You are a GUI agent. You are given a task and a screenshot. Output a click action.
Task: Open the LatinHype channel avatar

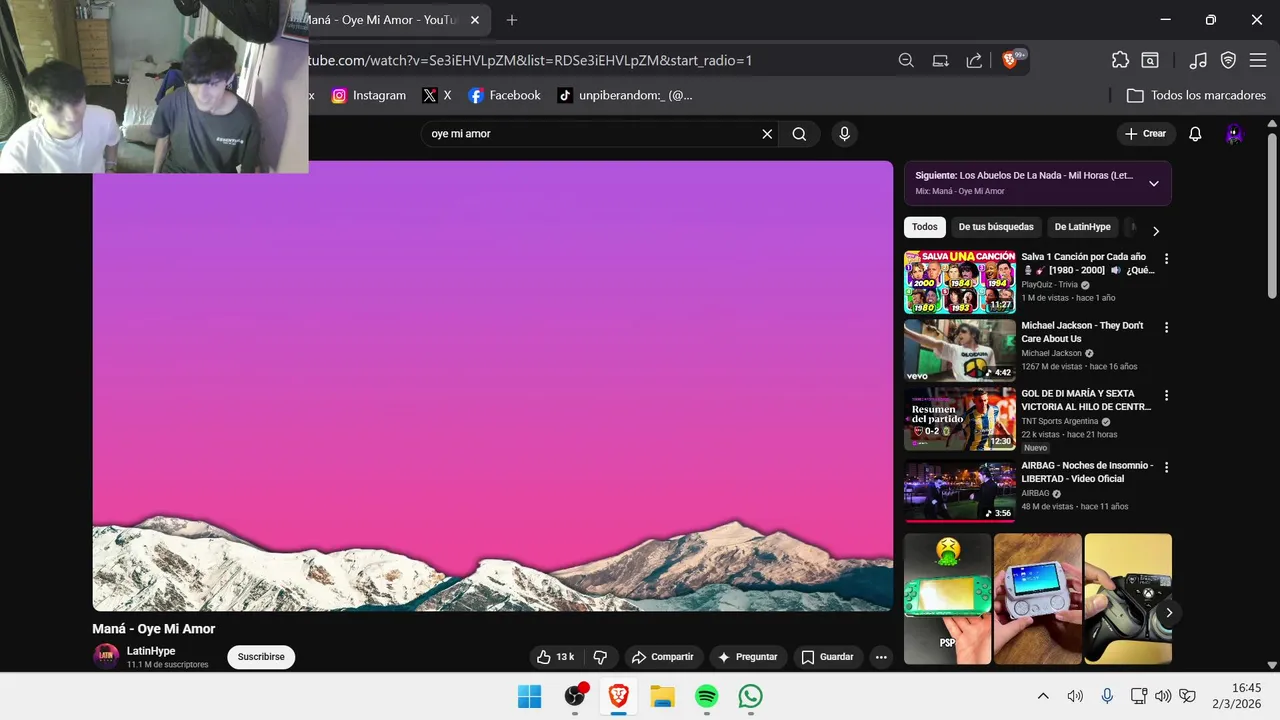pos(106,657)
